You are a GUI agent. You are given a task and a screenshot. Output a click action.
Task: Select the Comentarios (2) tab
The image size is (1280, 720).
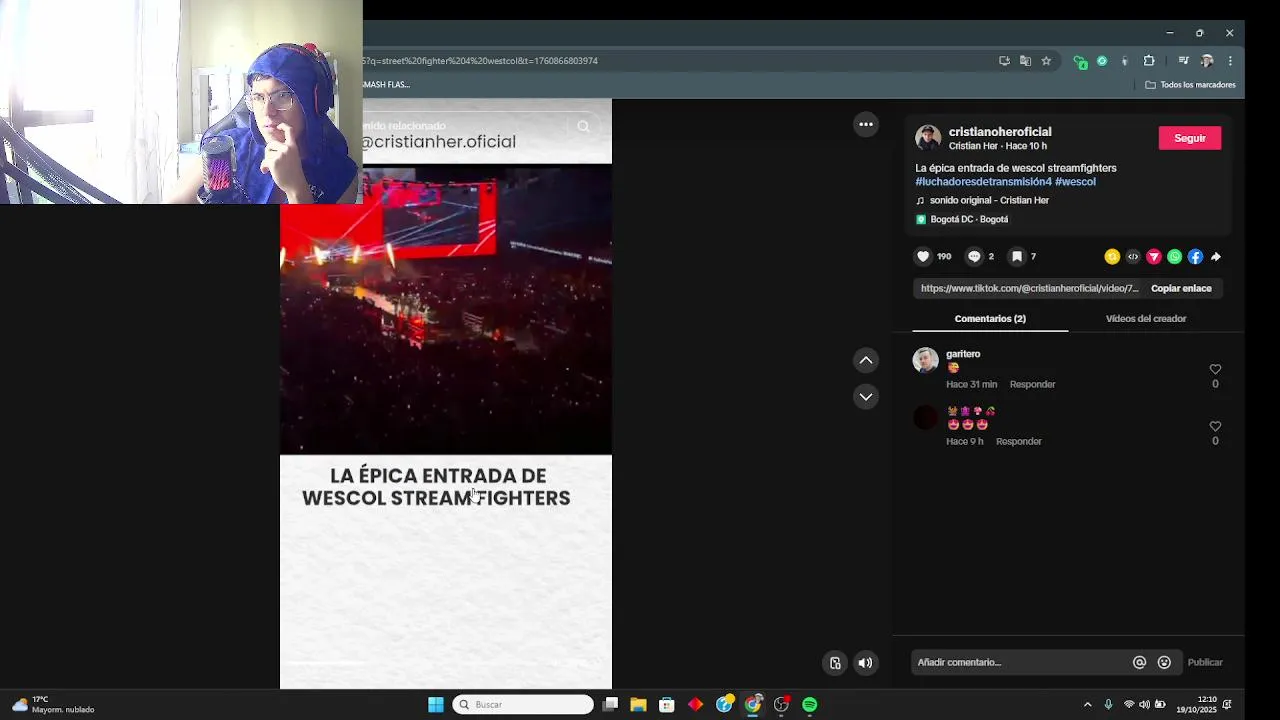click(990, 319)
